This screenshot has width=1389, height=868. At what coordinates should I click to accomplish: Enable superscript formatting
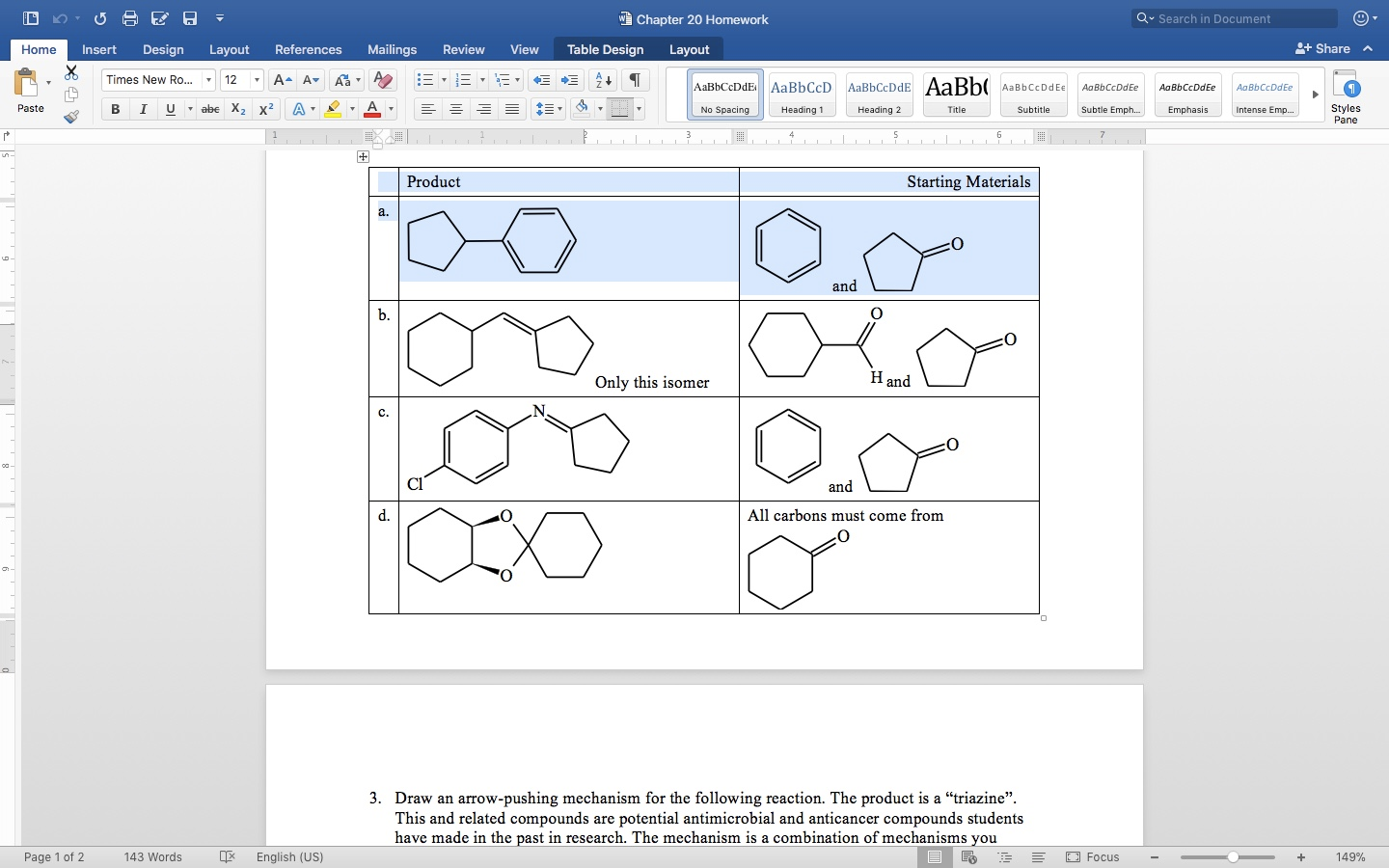pyautogui.click(x=266, y=109)
